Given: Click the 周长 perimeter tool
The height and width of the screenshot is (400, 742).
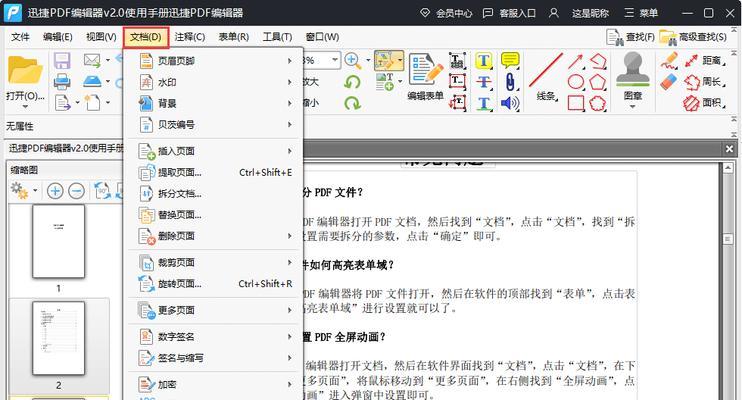Looking at the screenshot, I should tap(704, 82).
